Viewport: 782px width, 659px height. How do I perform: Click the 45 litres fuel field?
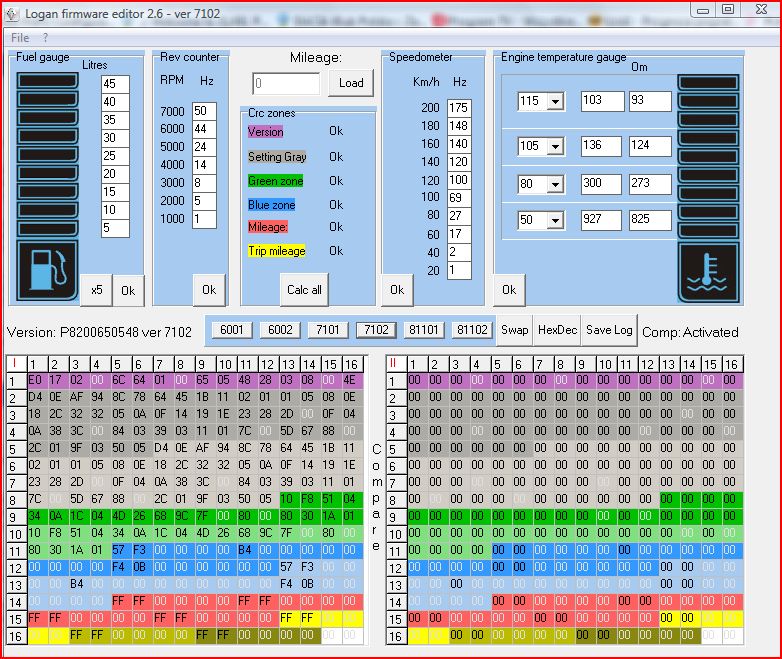[115, 84]
